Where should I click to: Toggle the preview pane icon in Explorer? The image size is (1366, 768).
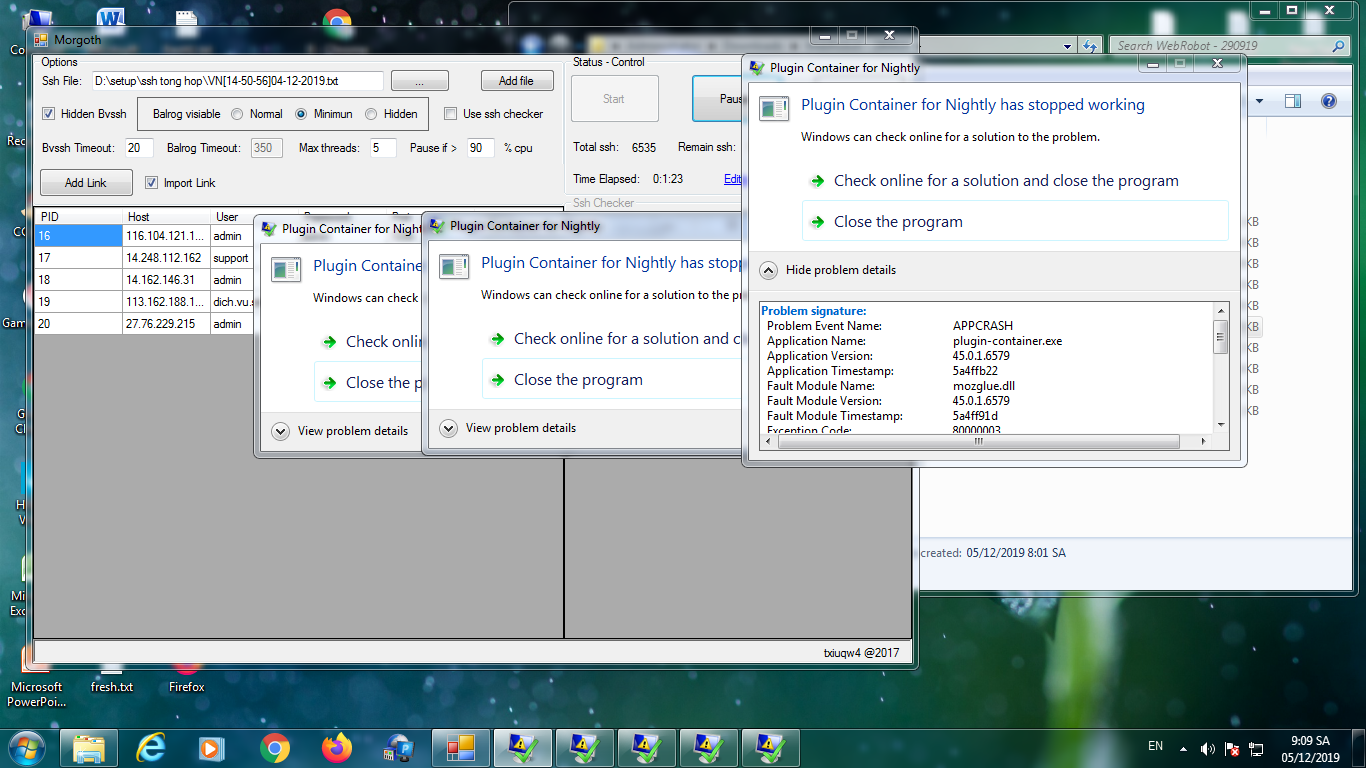point(1293,101)
